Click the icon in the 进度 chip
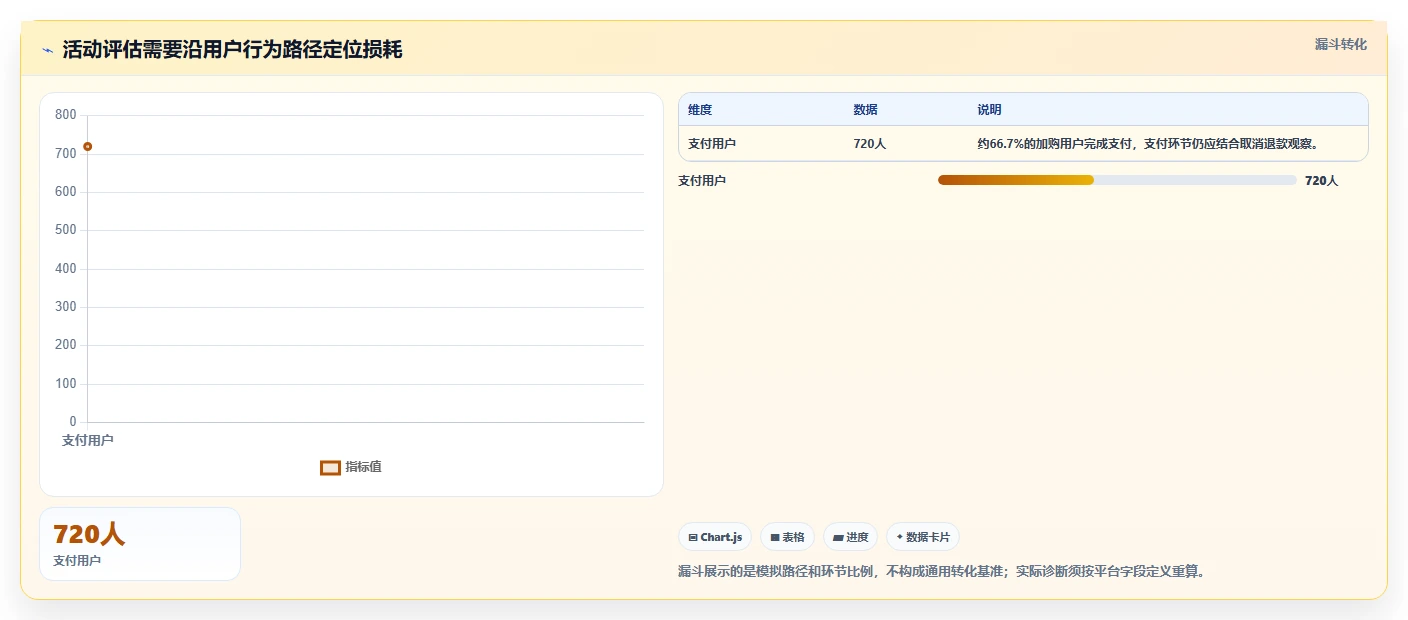 point(838,538)
